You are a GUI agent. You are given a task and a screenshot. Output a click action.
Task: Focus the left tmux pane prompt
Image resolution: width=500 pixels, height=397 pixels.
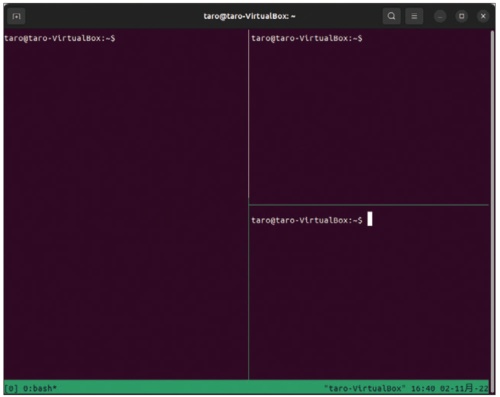click(x=60, y=38)
